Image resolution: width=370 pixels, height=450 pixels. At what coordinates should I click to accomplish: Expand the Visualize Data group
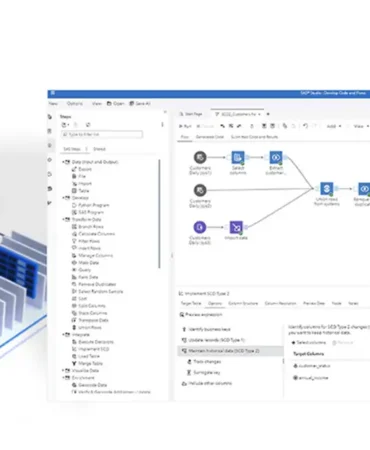63,371
